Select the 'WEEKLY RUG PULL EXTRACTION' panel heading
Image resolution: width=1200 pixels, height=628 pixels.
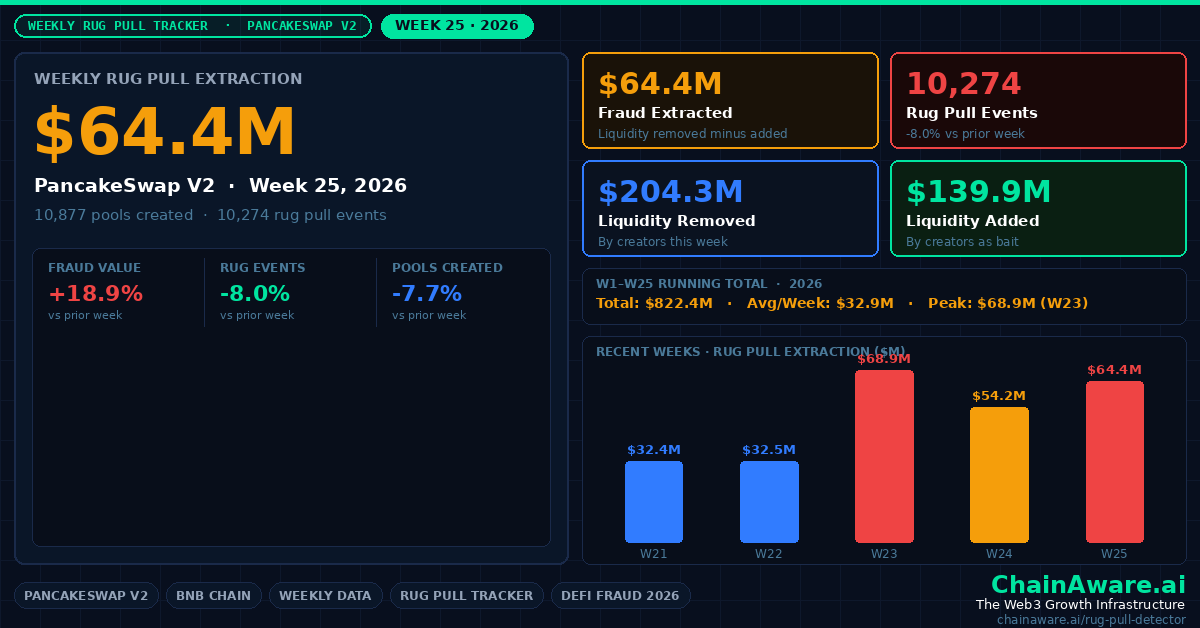(x=168, y=78)
